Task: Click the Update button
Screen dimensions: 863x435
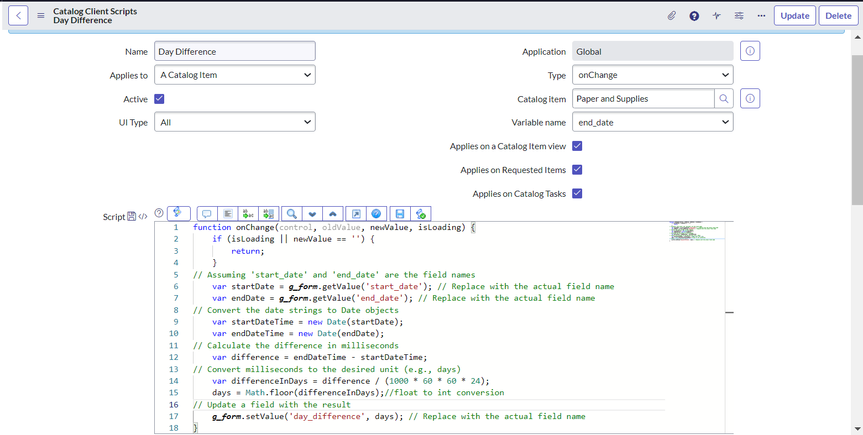Action: [x=795, y=15]
